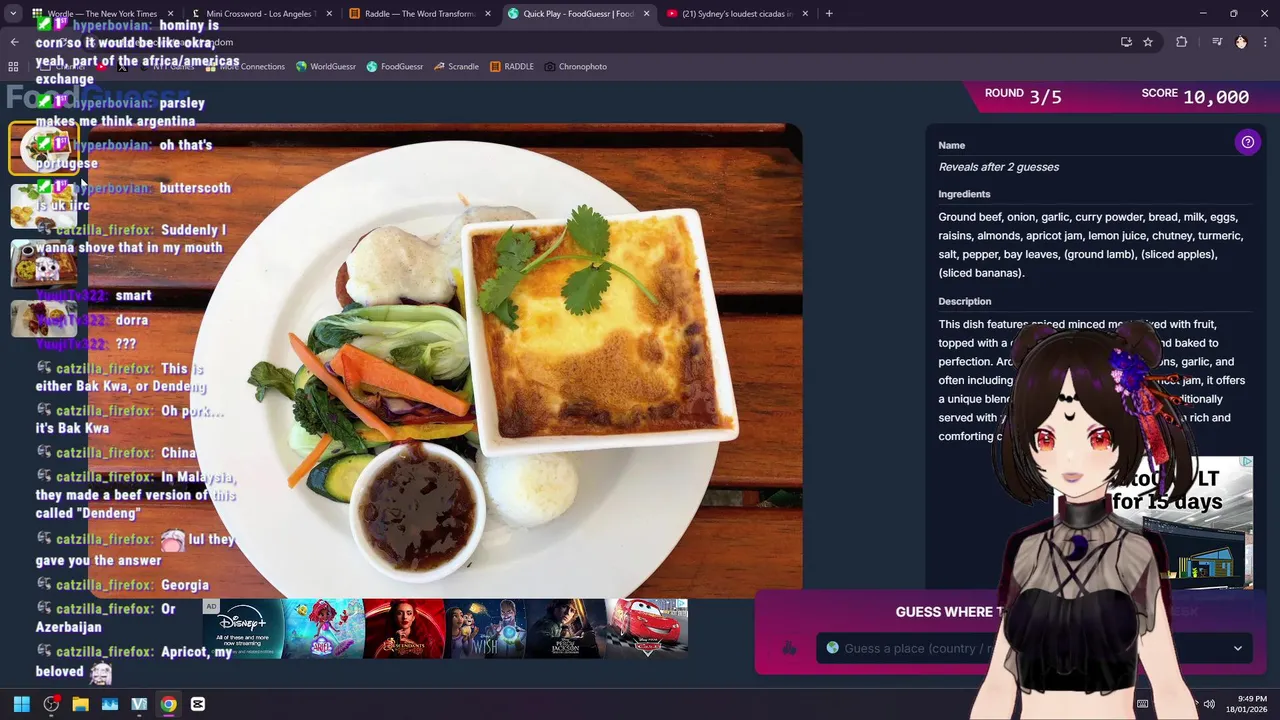
Task: Open the media control icon
Action: 1217,42
